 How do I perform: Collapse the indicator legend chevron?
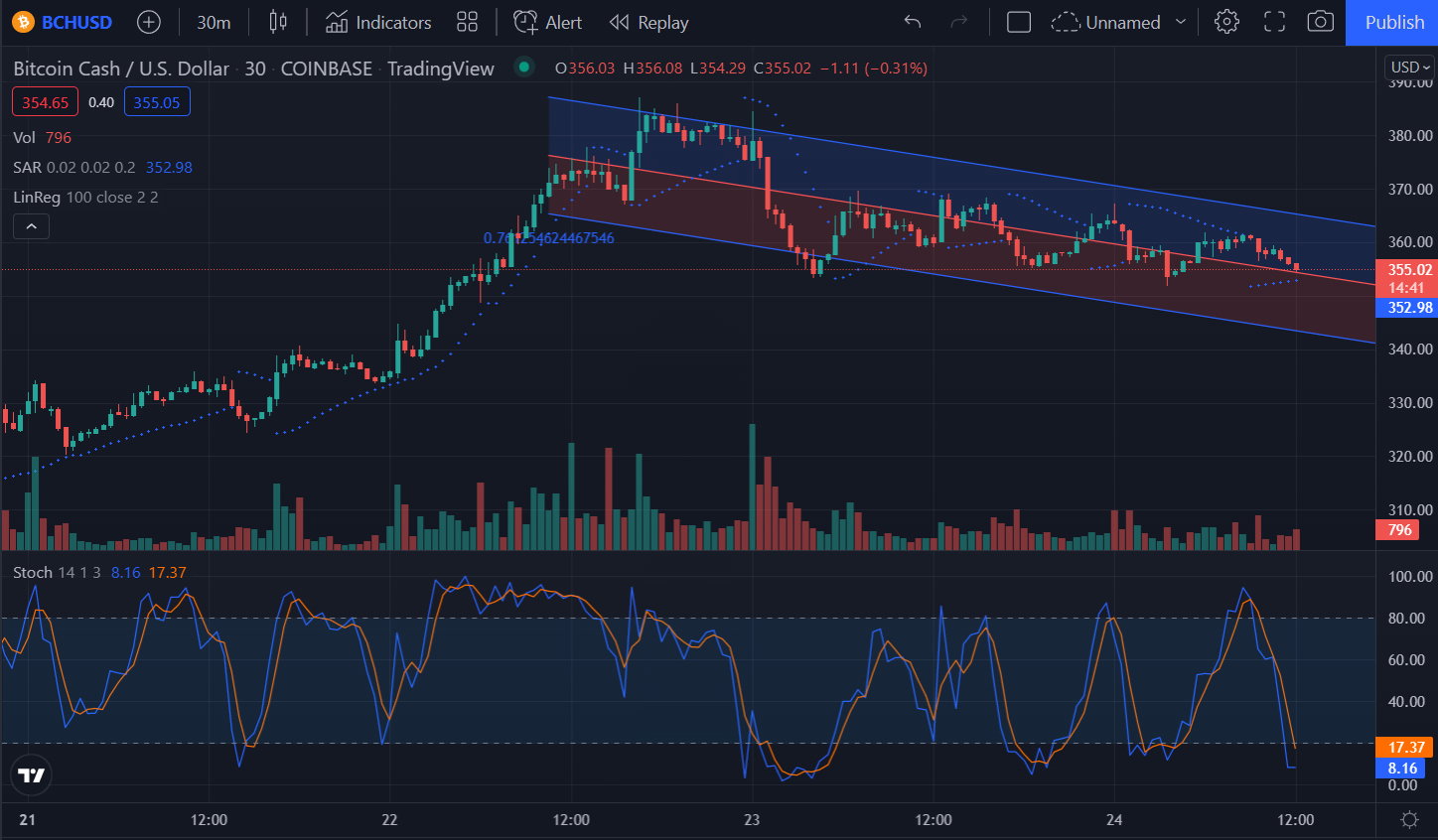point(31,226)
